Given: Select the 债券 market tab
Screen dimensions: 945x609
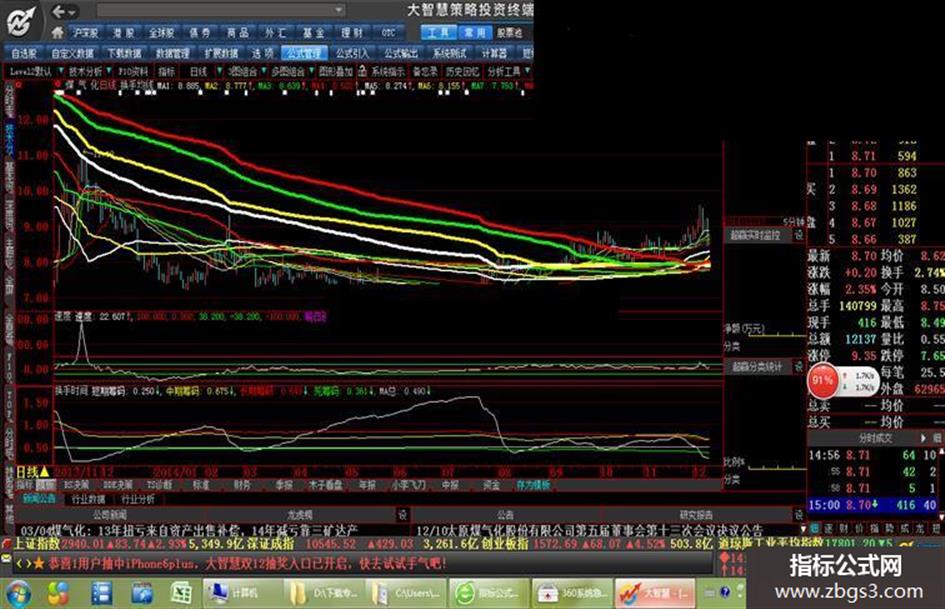Looking at the screenshot, I should [x=199, y=33].
